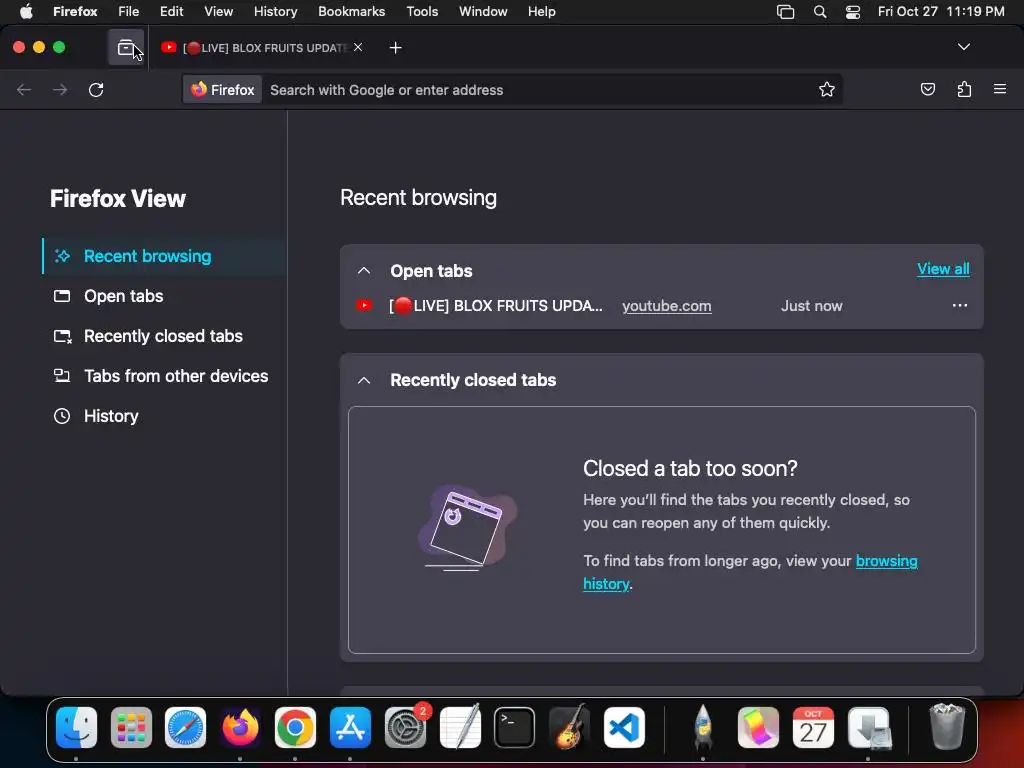
Task: Open the Downloads stack in the dock
Action: tap(869, 727)
